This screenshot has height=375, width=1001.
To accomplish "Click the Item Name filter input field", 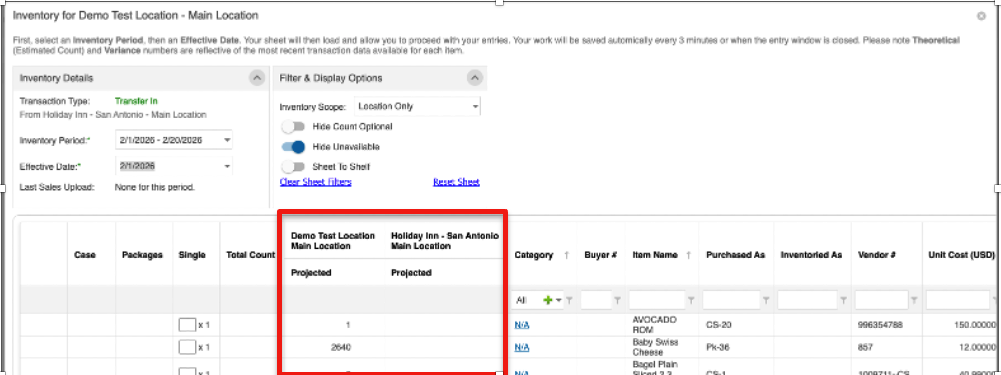I will click(x=658, y=300).
